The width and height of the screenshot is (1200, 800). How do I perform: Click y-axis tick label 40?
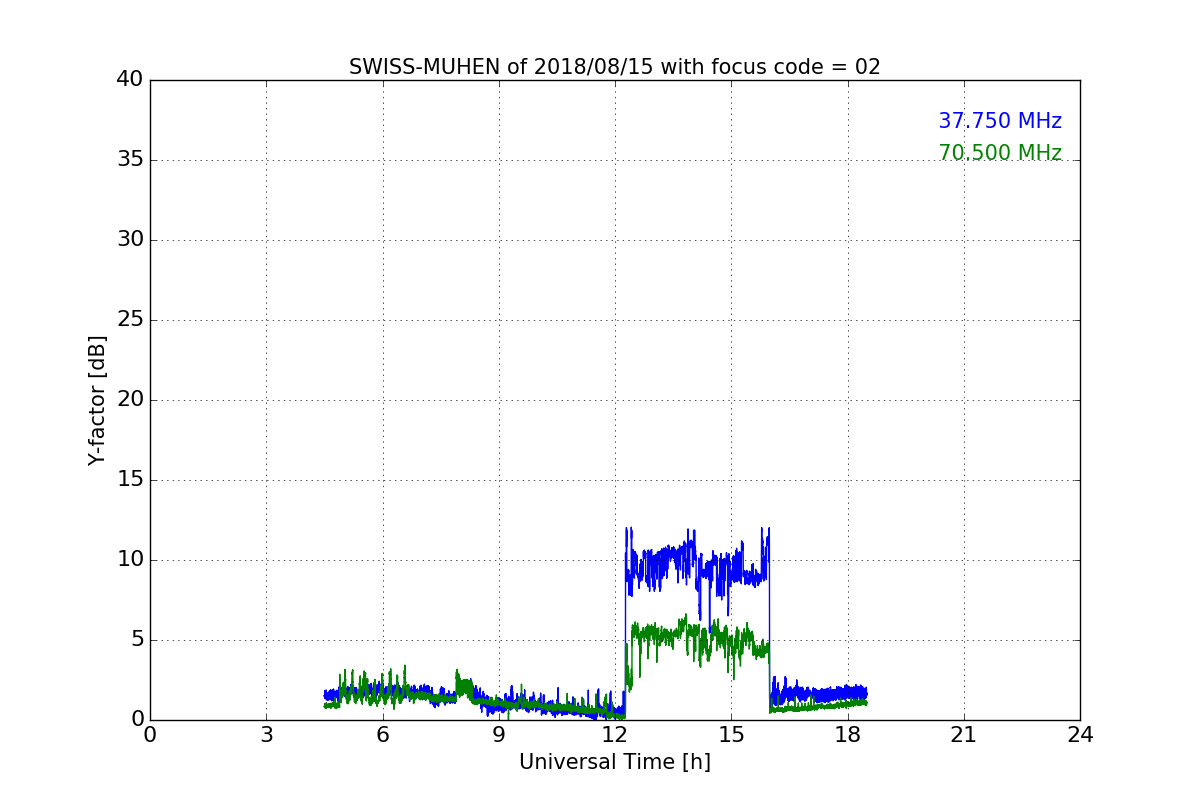pos(130,80)
